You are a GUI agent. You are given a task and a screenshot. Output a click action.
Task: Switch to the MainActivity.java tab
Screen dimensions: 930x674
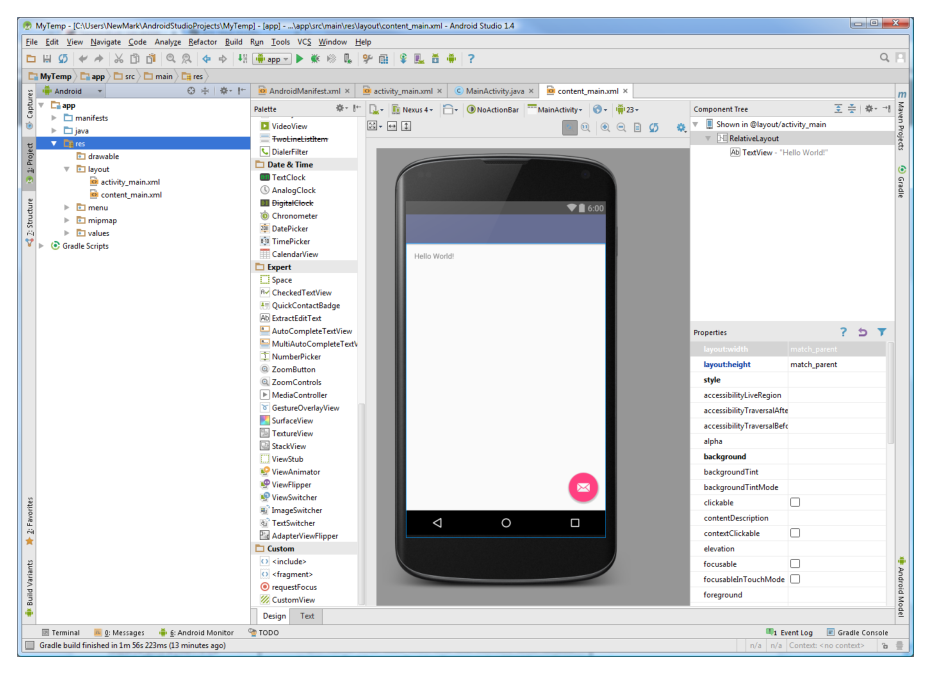point(494,91)
